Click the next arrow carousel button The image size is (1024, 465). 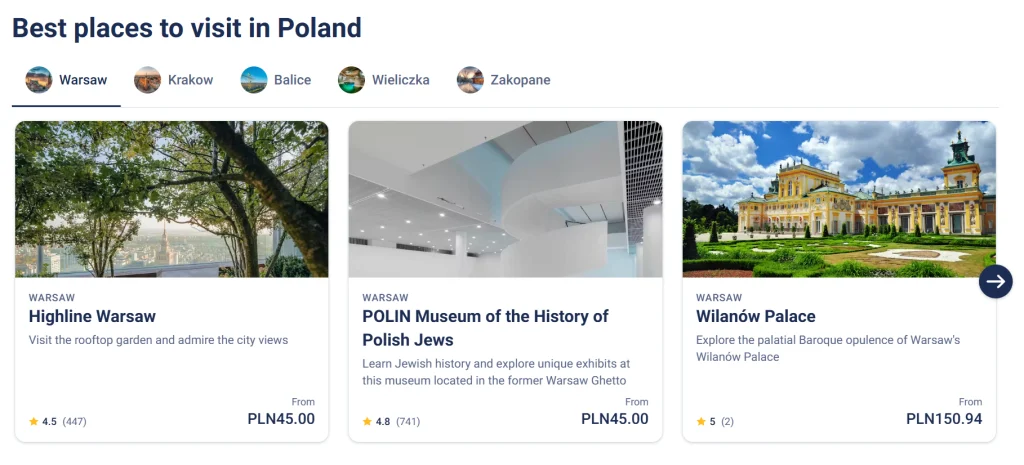995,281
